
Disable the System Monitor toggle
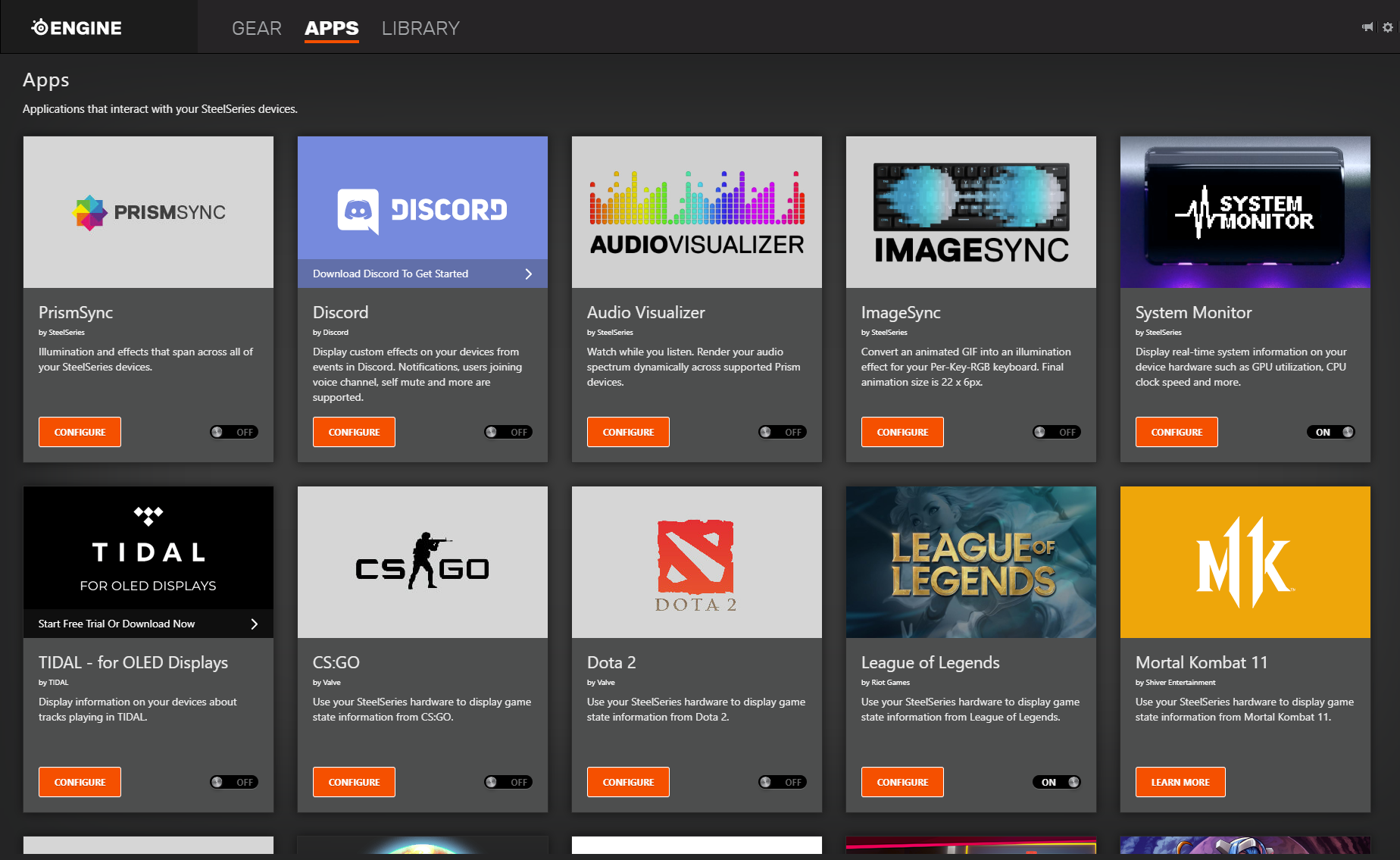pos(1331,432)
